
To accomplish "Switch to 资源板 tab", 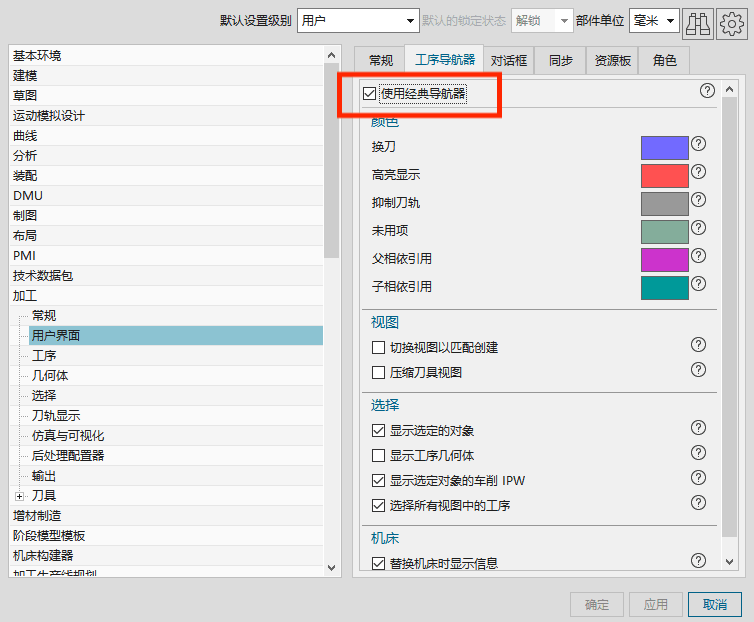I will point(613,61).
